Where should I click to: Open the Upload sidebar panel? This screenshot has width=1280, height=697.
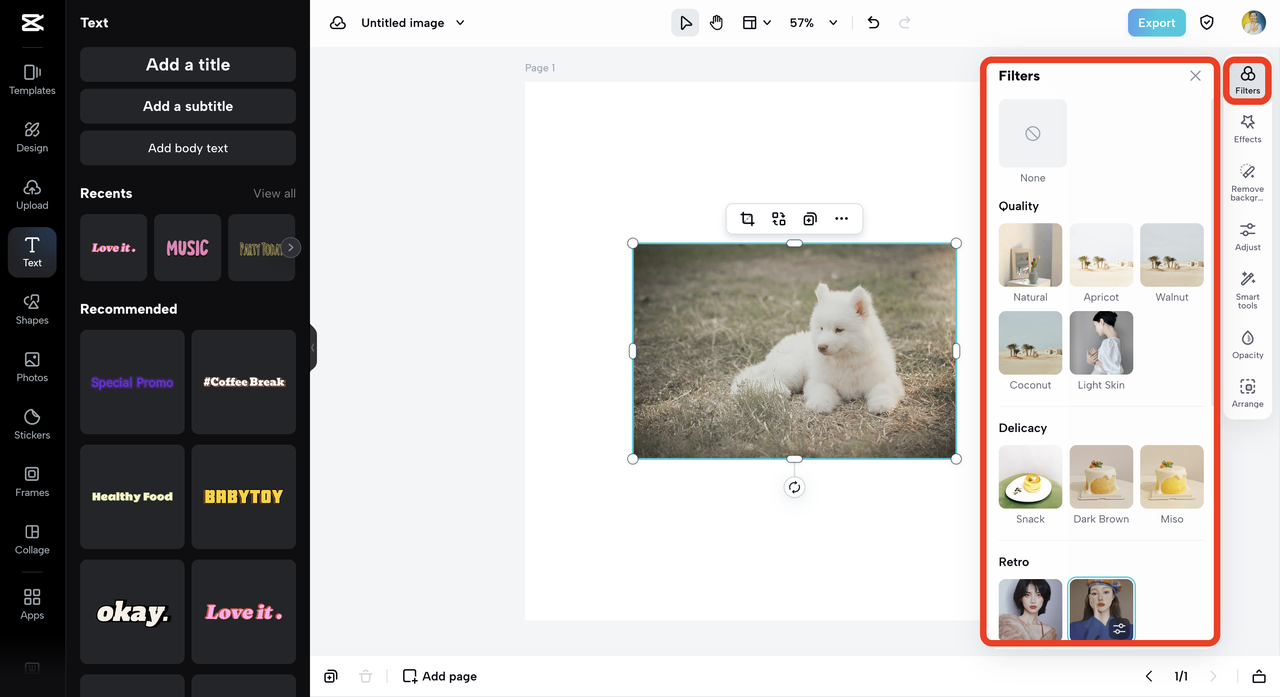coord(32,195)
